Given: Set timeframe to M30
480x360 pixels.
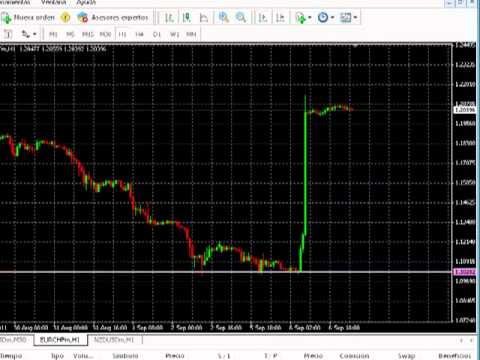Looking at the screenshot, I should pyautogui.click(x=105, y=34).
